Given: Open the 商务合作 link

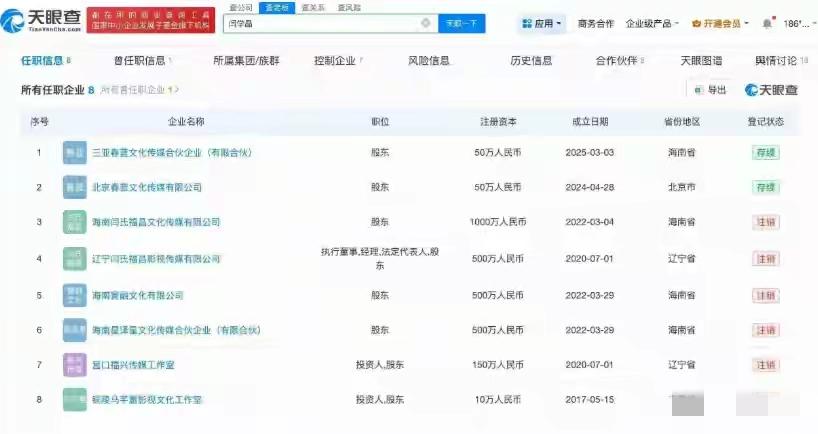Looking at the screenshot, I should [x=596, y=23].
